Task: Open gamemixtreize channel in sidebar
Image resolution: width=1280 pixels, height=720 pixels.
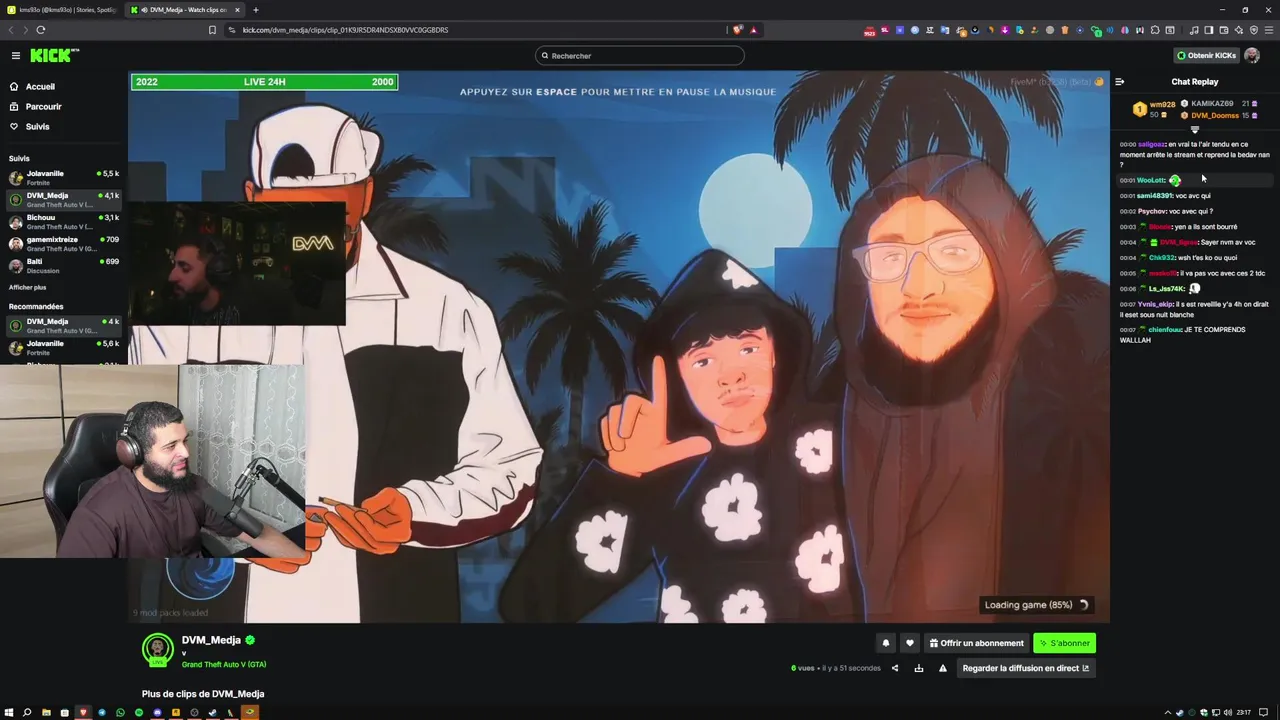Action: 64,243
